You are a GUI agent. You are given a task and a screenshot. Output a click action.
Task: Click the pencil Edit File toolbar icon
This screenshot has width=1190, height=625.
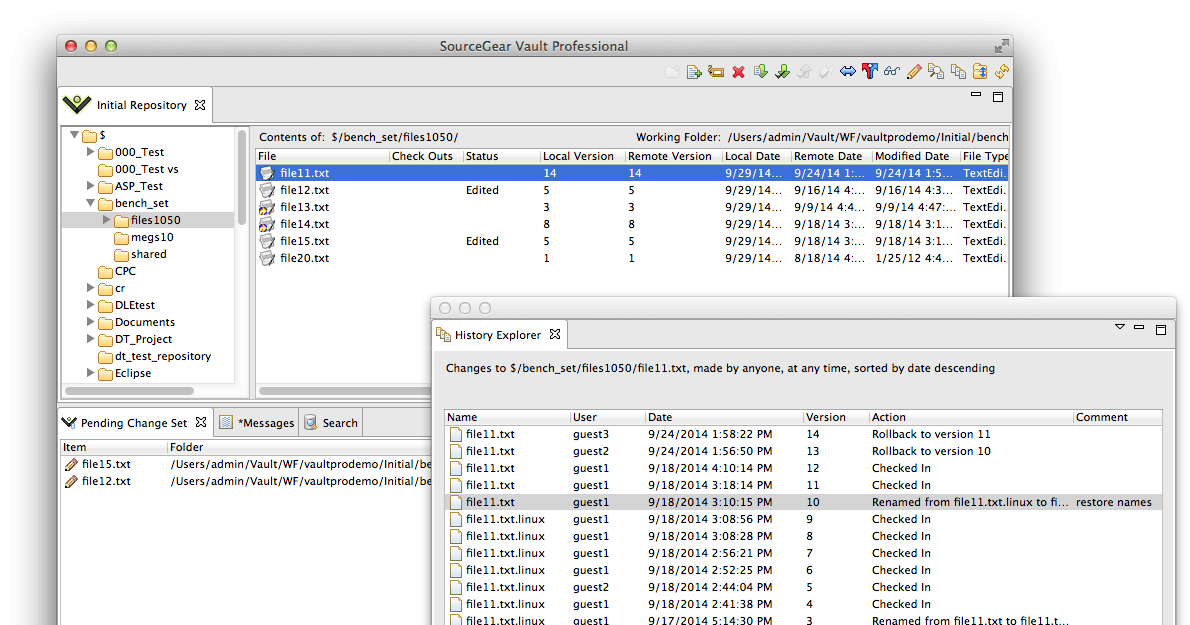tap(914, 71)
